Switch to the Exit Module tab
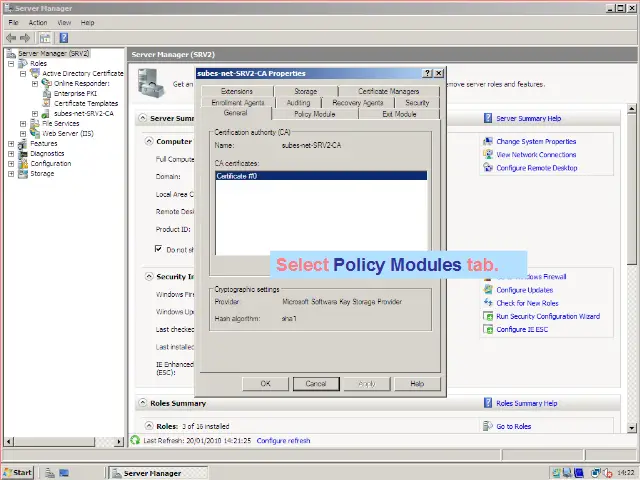 coord(399,114)
